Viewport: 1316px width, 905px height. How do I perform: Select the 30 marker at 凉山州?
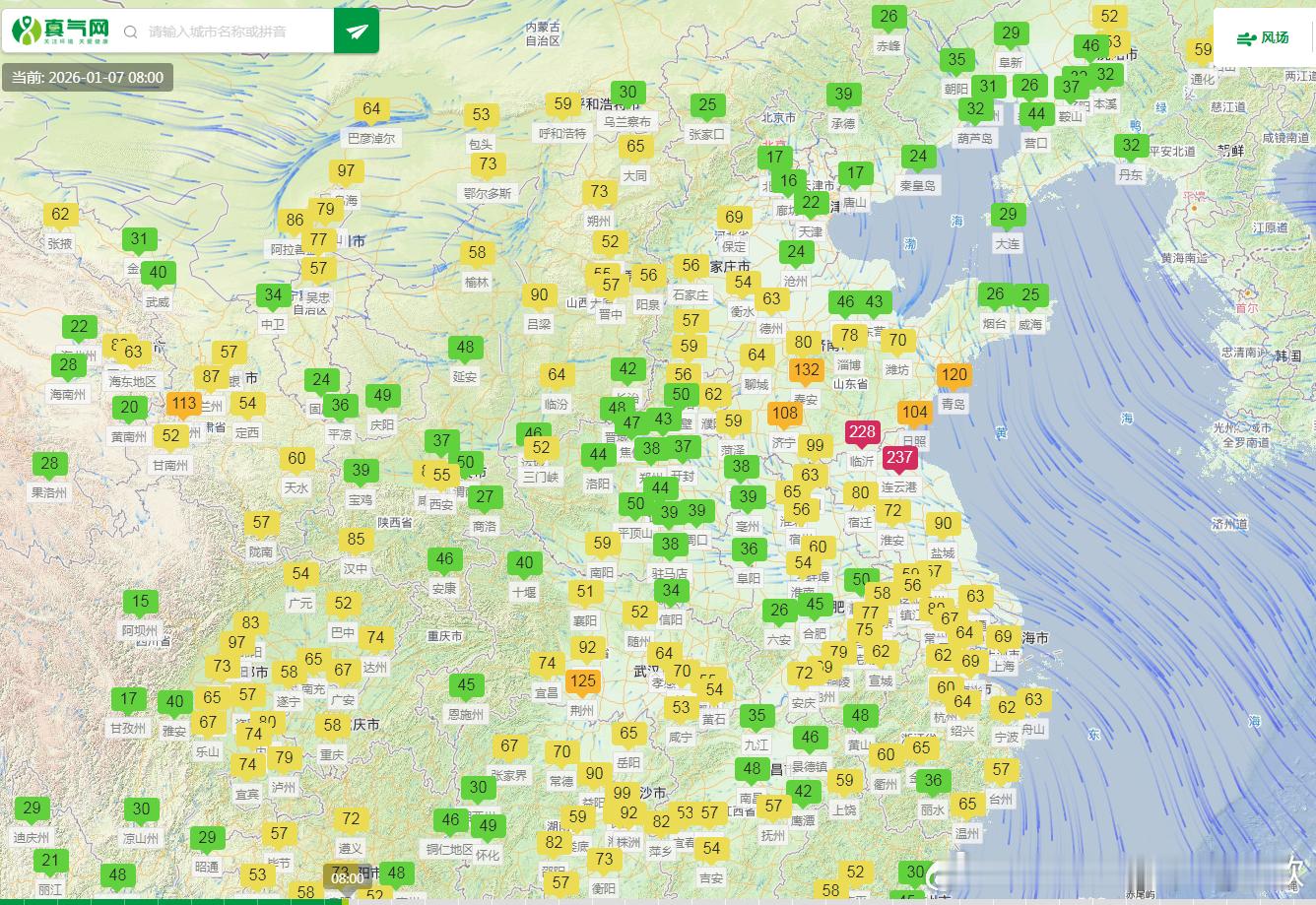click(141, 810)
